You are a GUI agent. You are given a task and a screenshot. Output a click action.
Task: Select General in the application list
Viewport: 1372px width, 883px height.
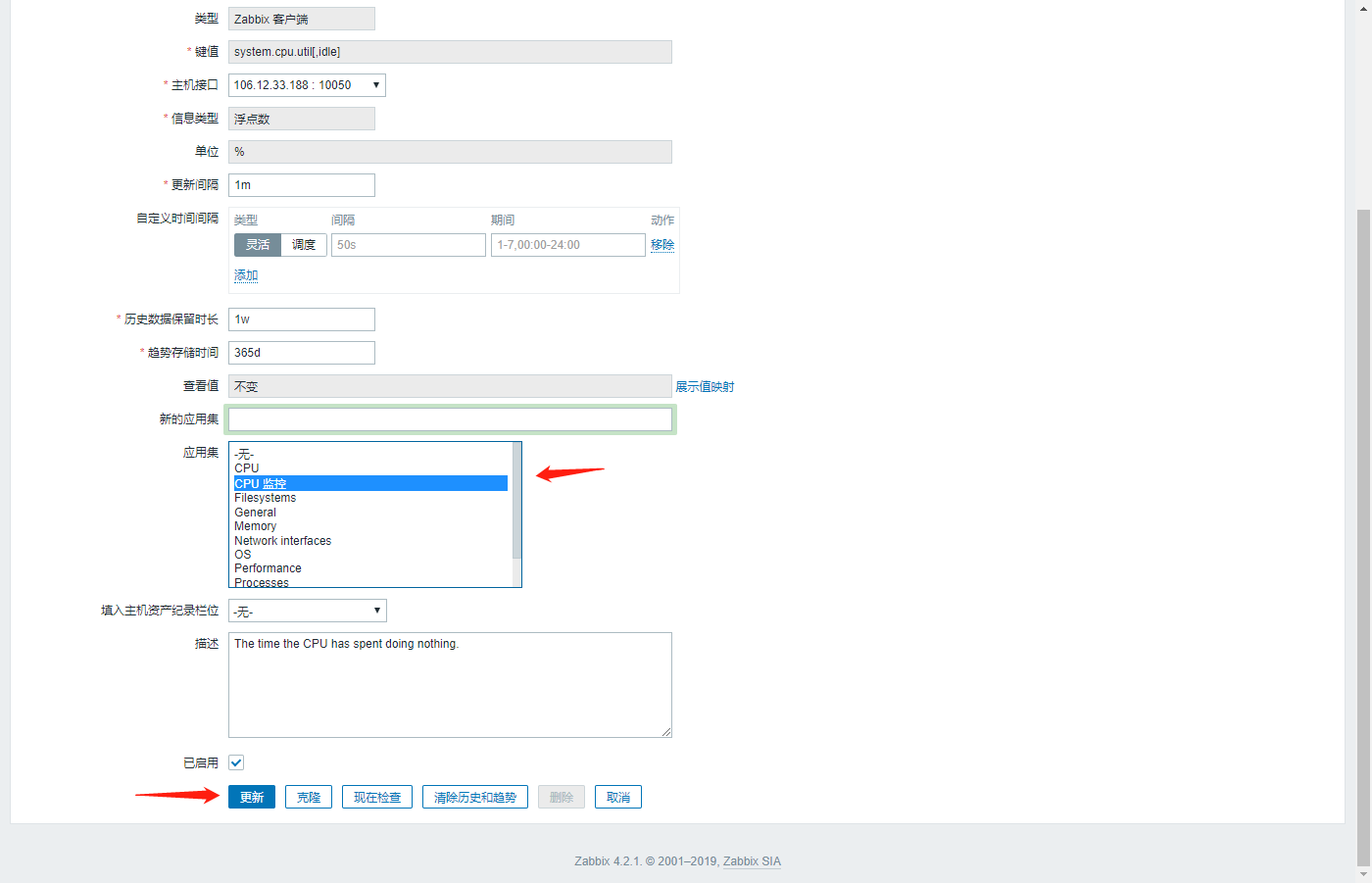(370, 513)
